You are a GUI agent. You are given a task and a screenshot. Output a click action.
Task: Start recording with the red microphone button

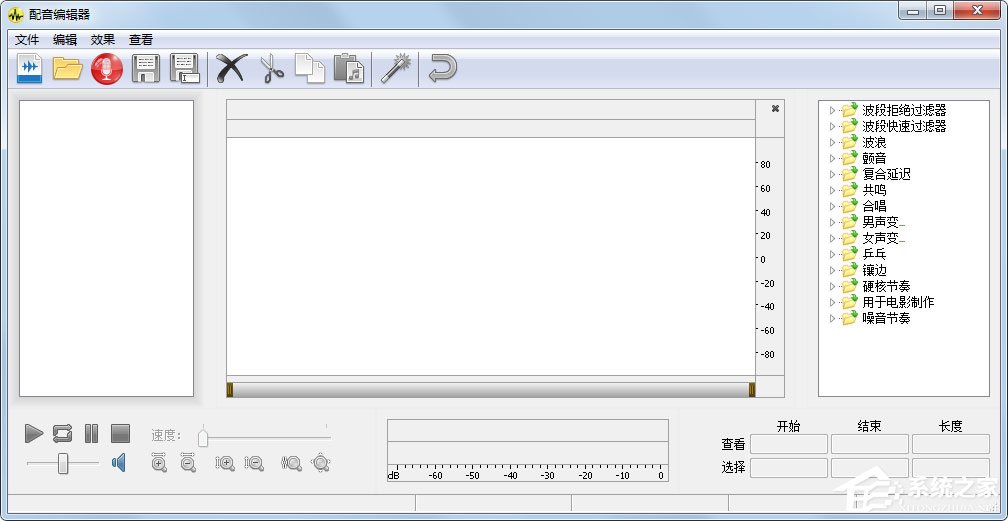point(106,69)
